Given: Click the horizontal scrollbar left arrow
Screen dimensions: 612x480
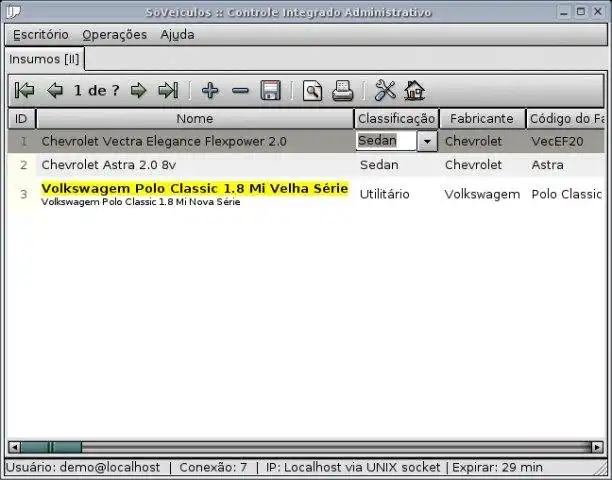Looking at the screenshot, I should 14,447.
